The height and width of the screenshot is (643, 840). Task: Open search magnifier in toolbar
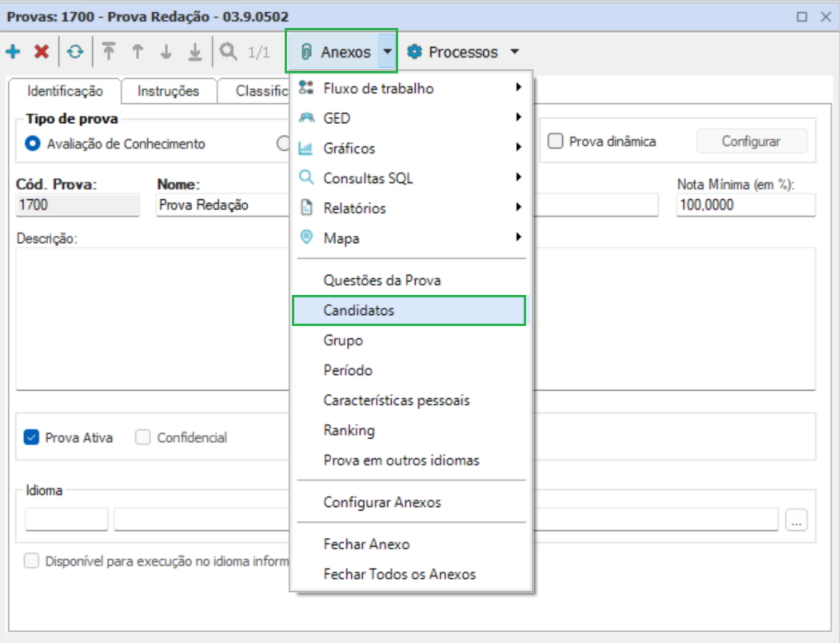(228, 52)
